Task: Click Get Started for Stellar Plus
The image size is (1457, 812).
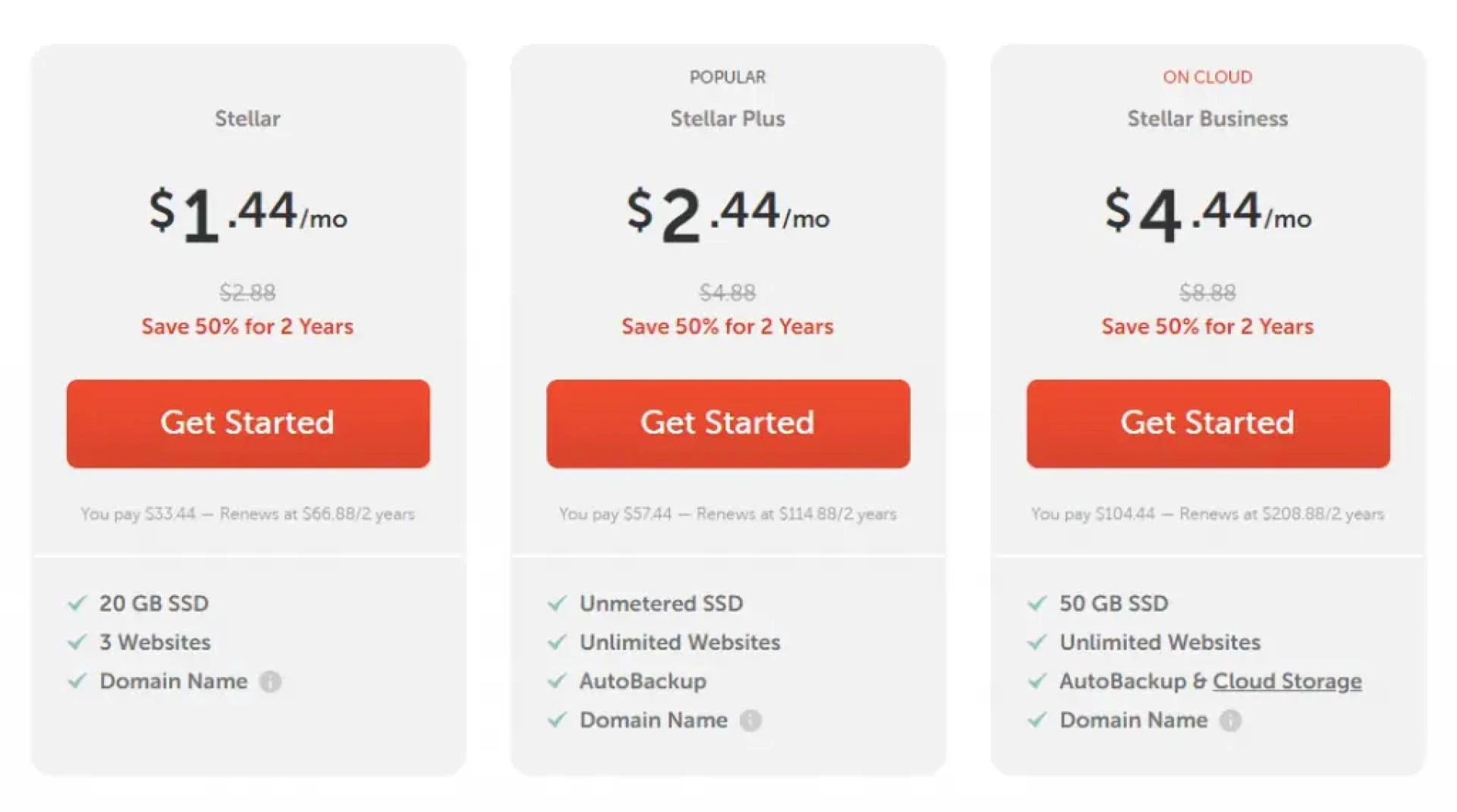Action: coord(727,423)
